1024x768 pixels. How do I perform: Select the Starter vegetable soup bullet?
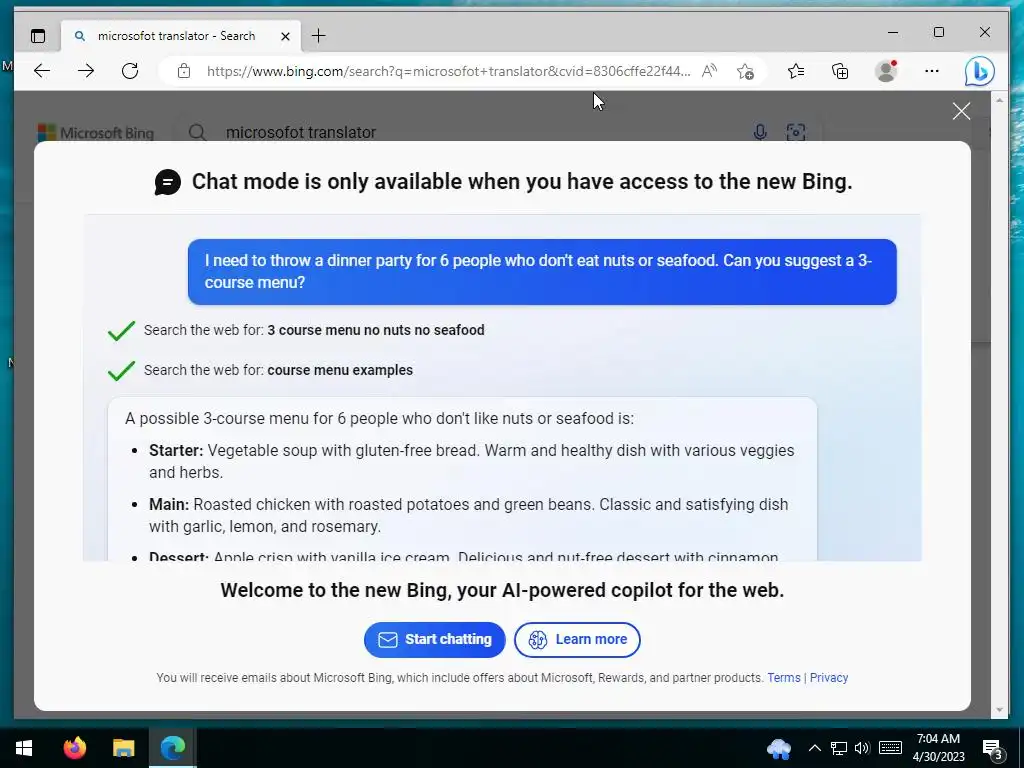coord(472,461)
